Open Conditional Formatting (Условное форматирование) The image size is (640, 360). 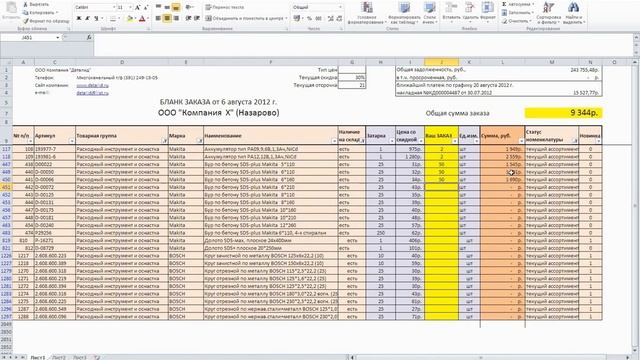pyautogui.click(x=367, y=13)
